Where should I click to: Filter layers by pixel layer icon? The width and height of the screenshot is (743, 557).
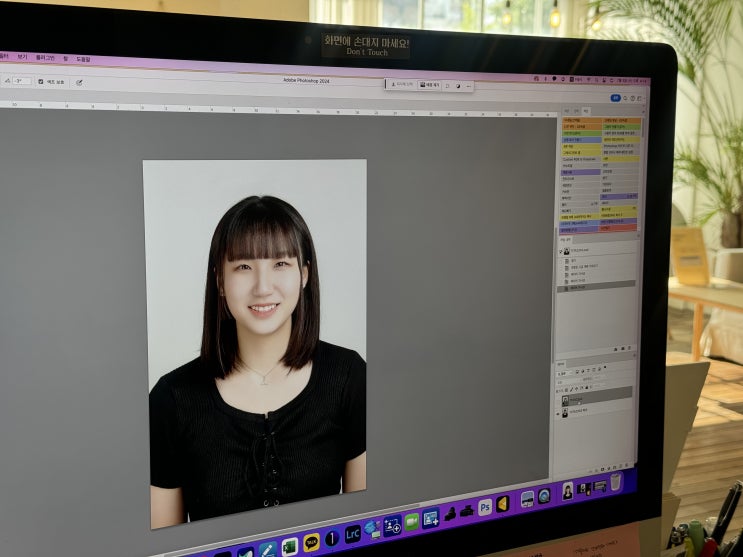pos(579,371)
